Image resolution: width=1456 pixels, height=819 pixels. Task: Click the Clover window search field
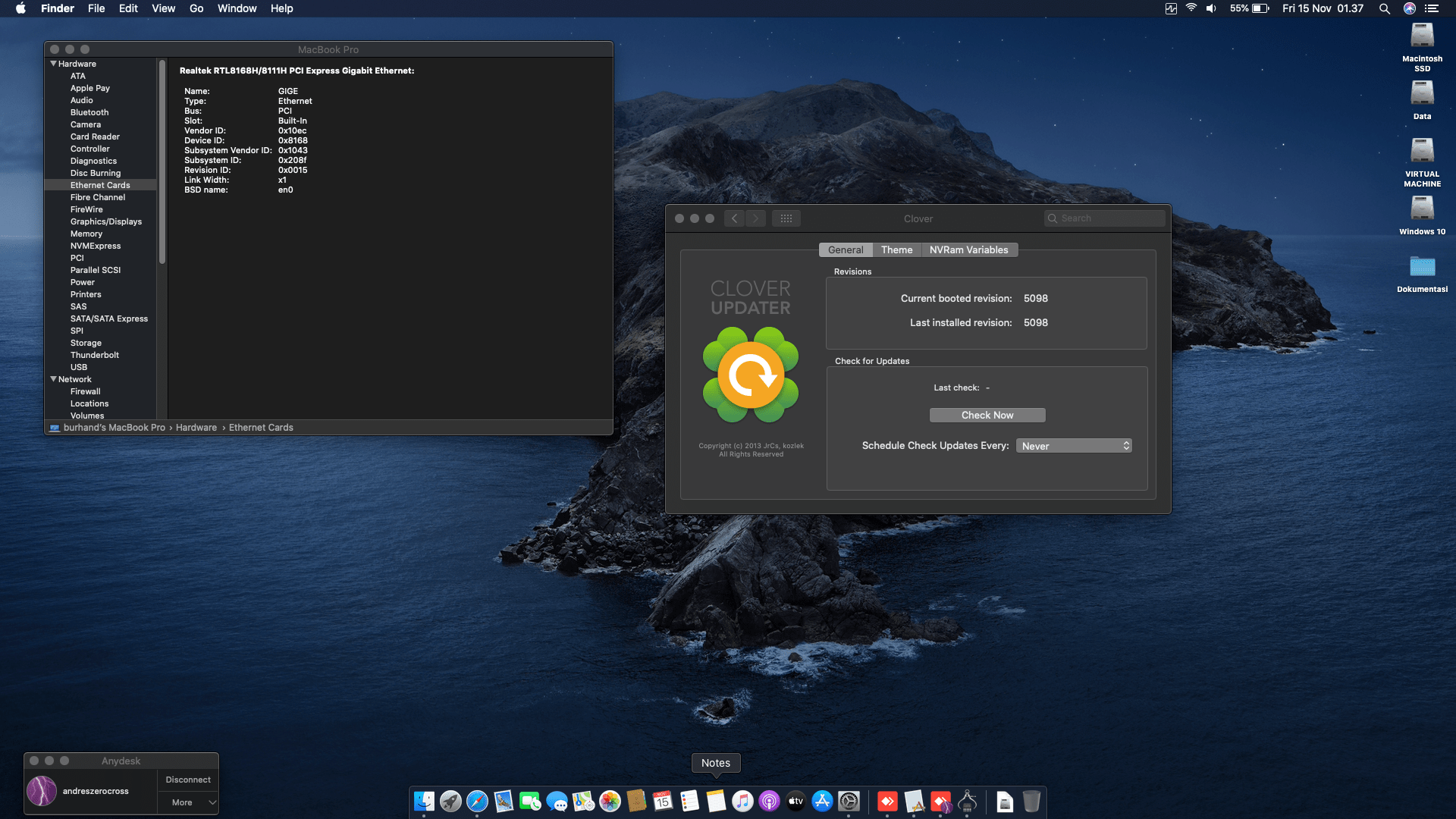tap(1104, 218)
